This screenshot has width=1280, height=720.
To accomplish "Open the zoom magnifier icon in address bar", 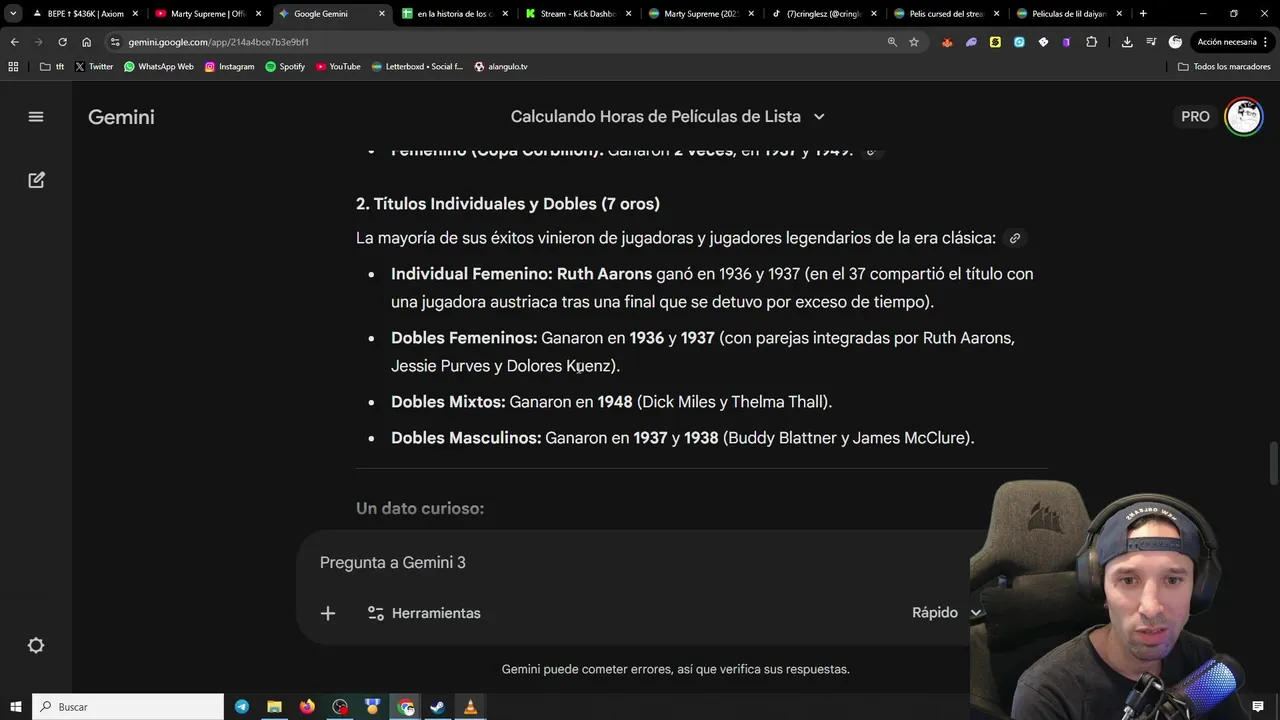I will click(x=892, y=42).
